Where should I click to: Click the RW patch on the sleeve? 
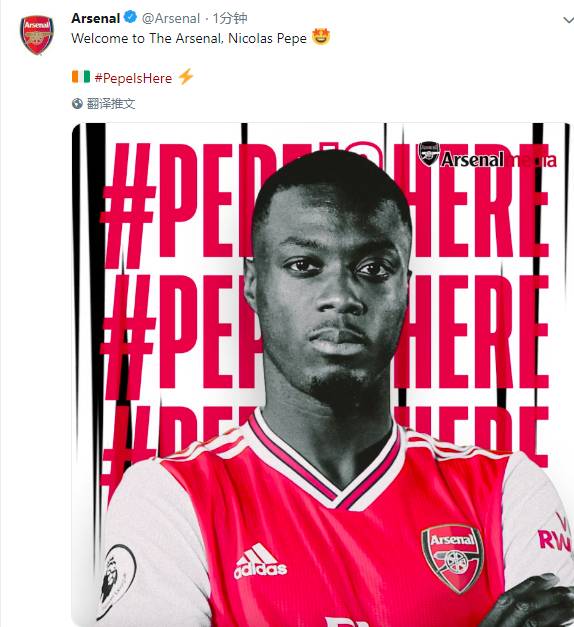[554, 536]
